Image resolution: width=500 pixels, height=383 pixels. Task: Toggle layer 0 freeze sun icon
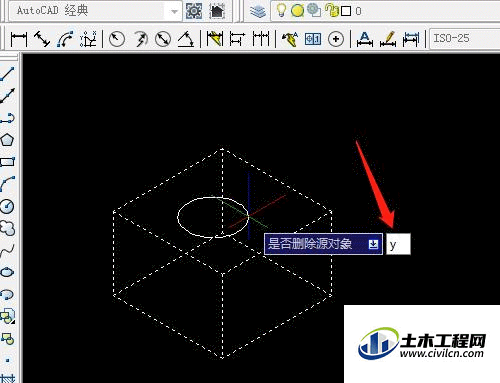[x=297, y=11]
